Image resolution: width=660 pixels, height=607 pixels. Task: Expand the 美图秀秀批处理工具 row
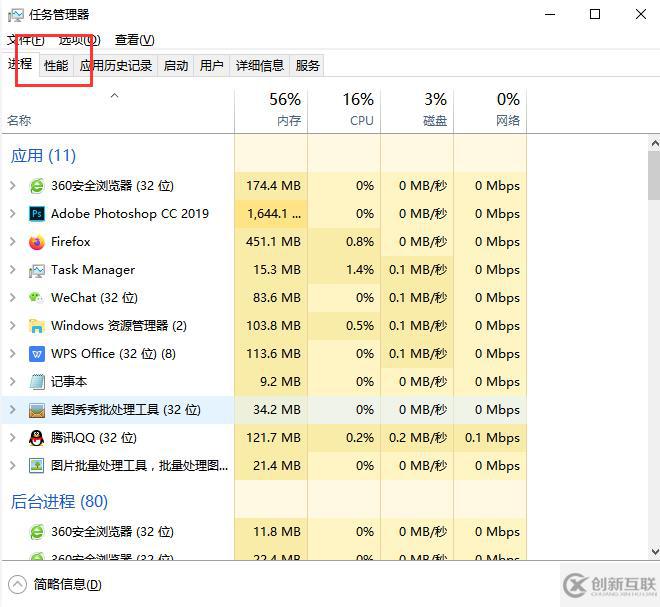(13, 410)
